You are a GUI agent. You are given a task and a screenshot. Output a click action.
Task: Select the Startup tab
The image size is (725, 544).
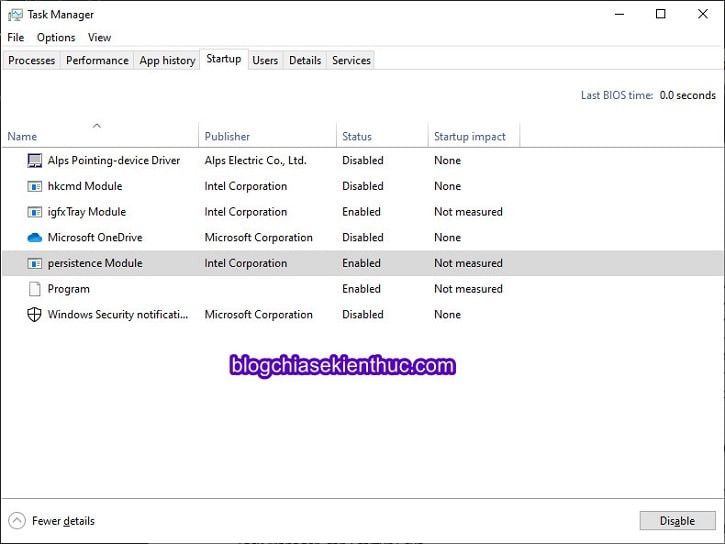(224, 59)
